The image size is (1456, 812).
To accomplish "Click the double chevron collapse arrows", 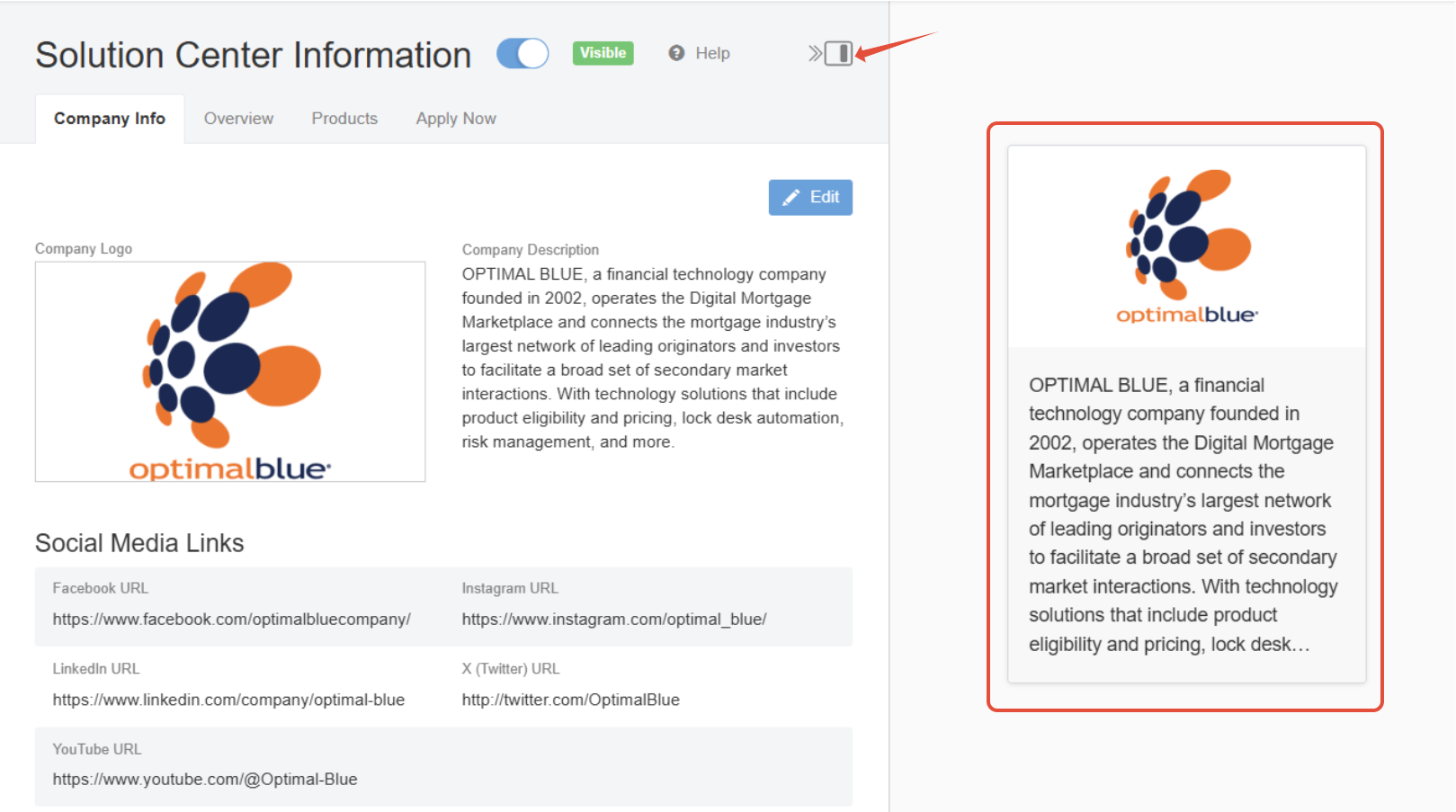I will [x=815, y=54].
